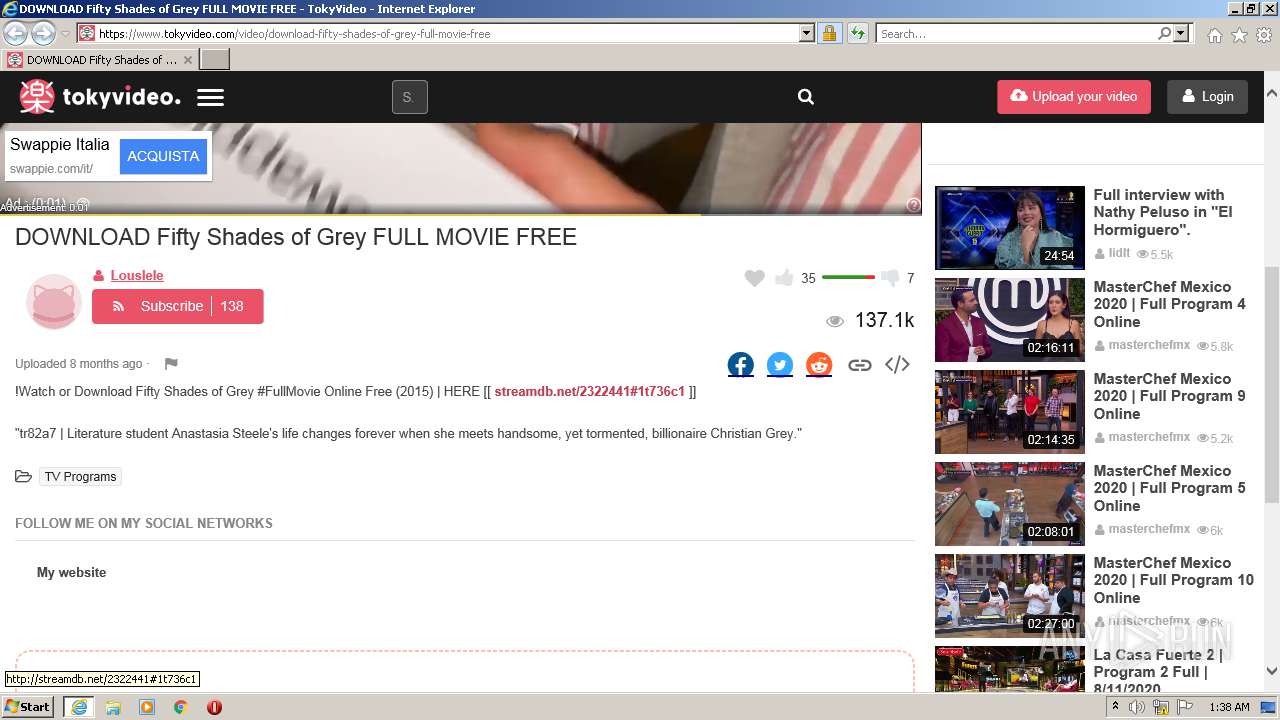The height and width of the screenshot is (720, 1280).
Task: Click the thumbs down dislike icon
Action: 890,278
